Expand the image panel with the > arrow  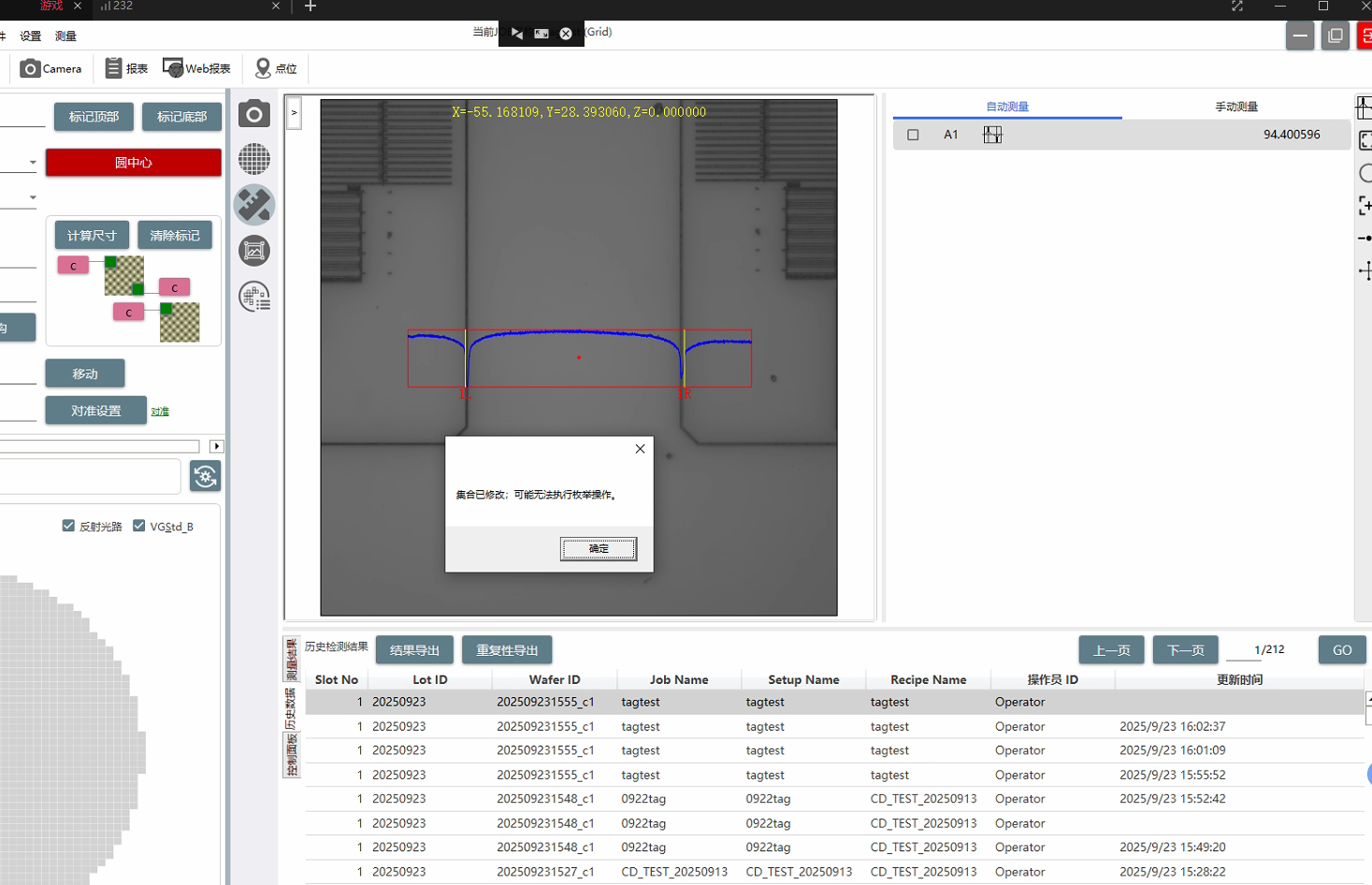point(294,112)
